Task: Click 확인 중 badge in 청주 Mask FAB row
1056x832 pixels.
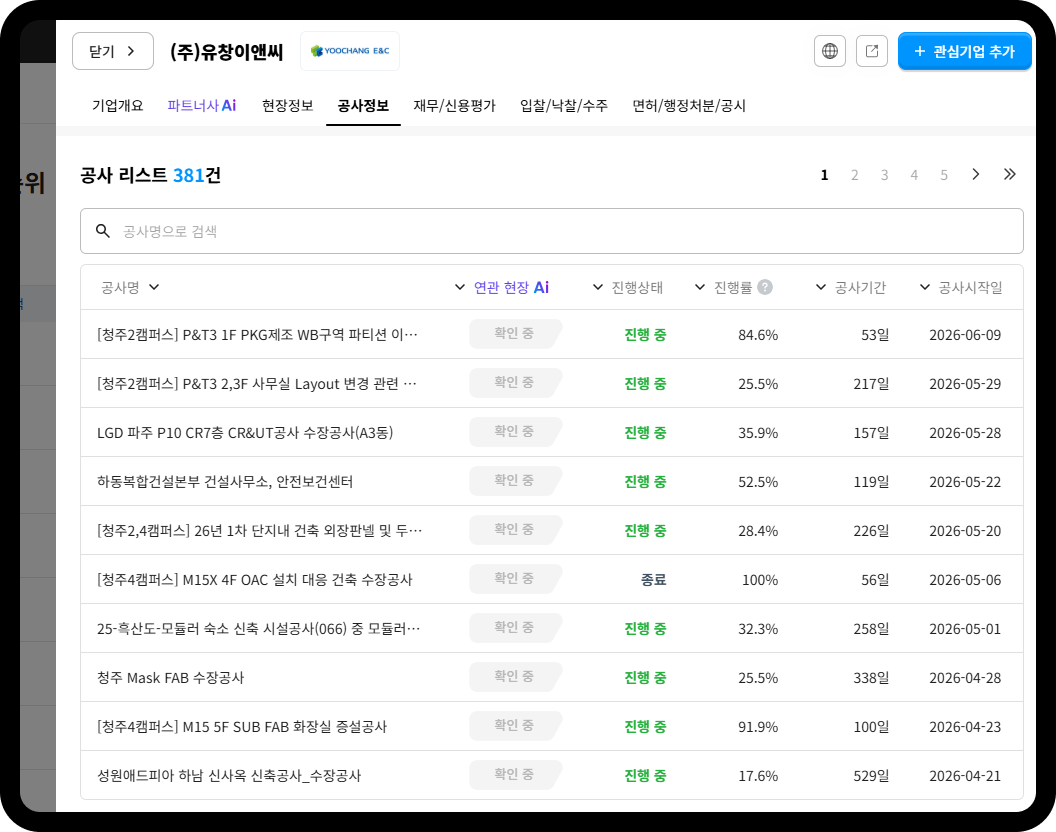Action: tap(515, 677)
